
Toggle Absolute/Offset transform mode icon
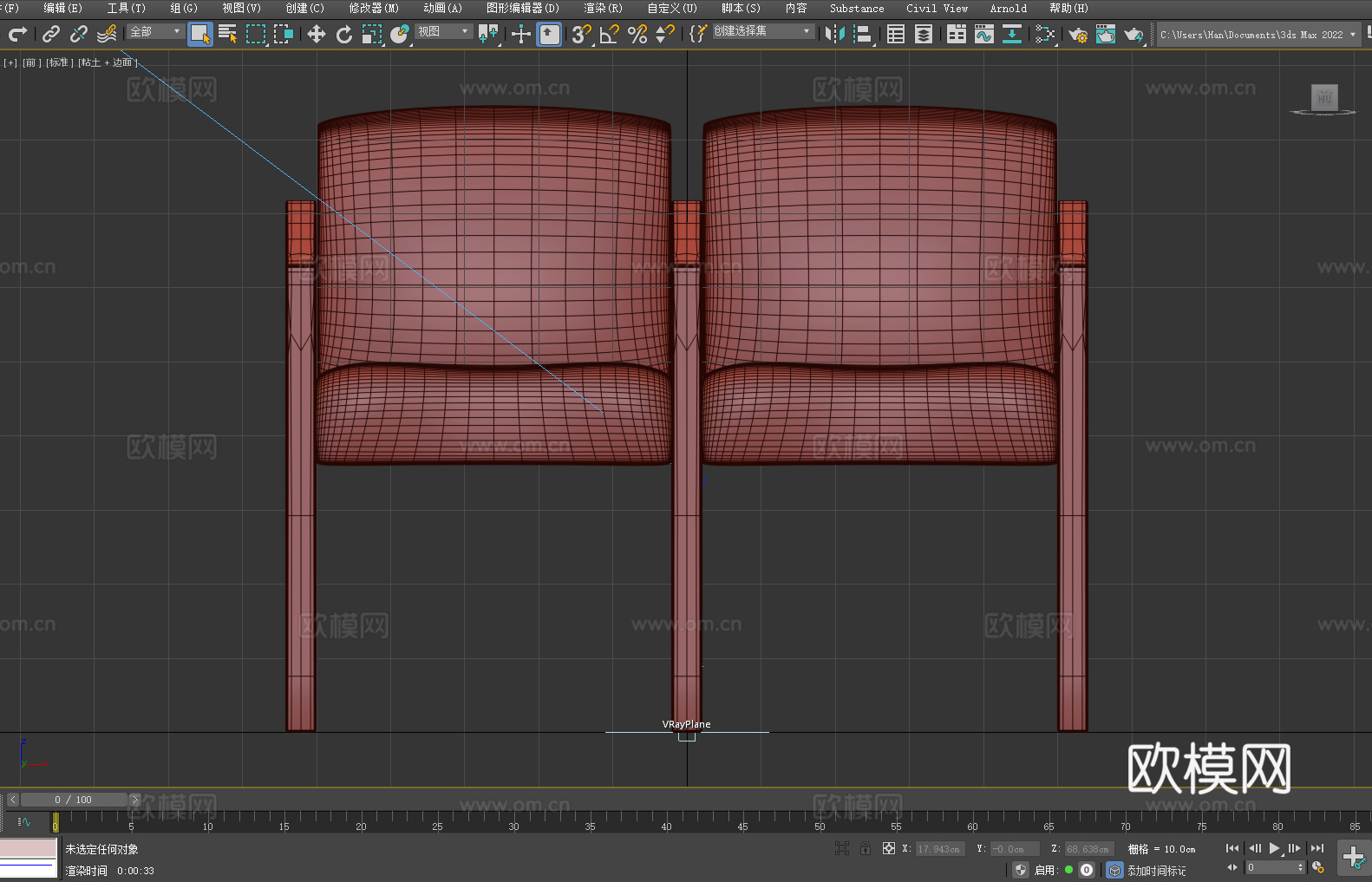tap(889, 848)
